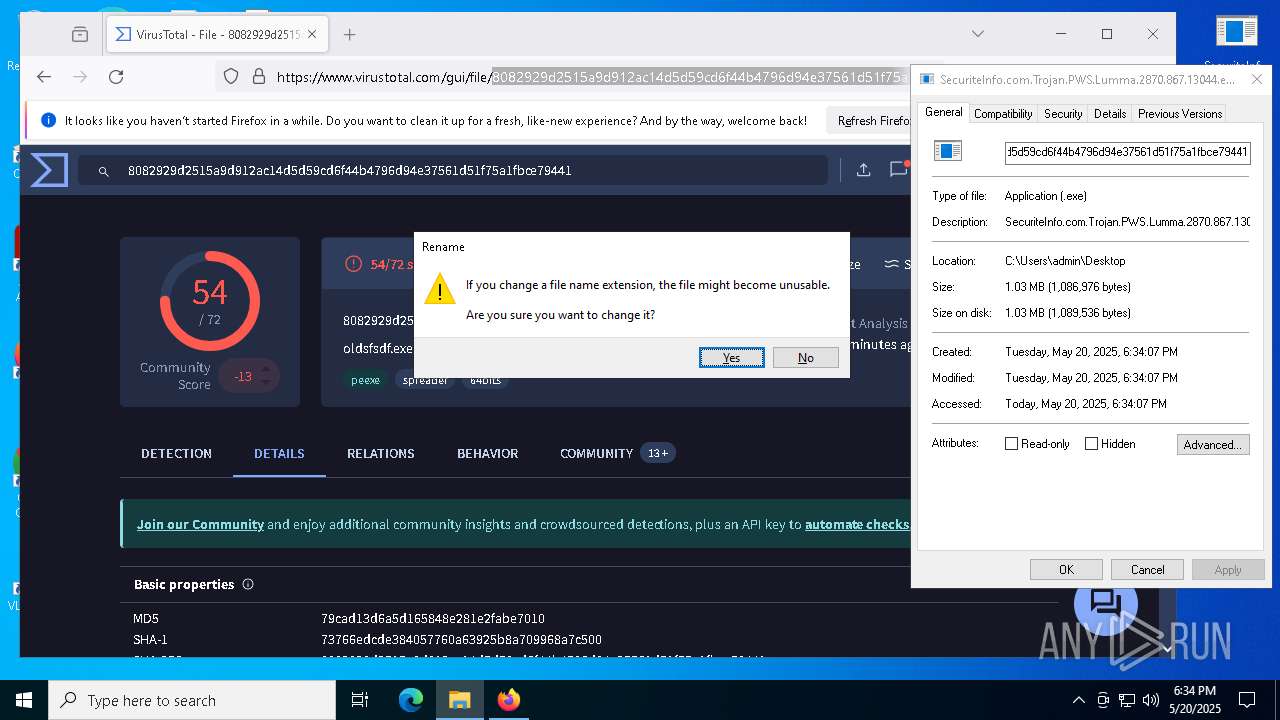Click the Basic properties info icon
The height and width of the screenshot is (720, 1280).
tap(248, 584)
